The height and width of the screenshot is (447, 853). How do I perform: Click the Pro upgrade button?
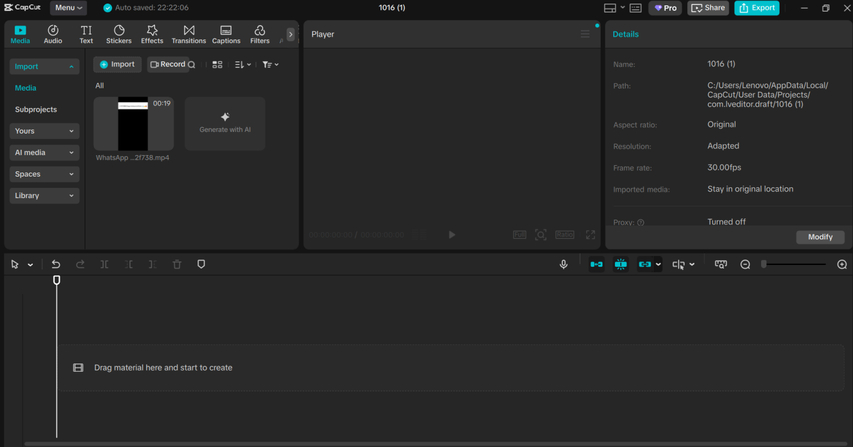665,8
